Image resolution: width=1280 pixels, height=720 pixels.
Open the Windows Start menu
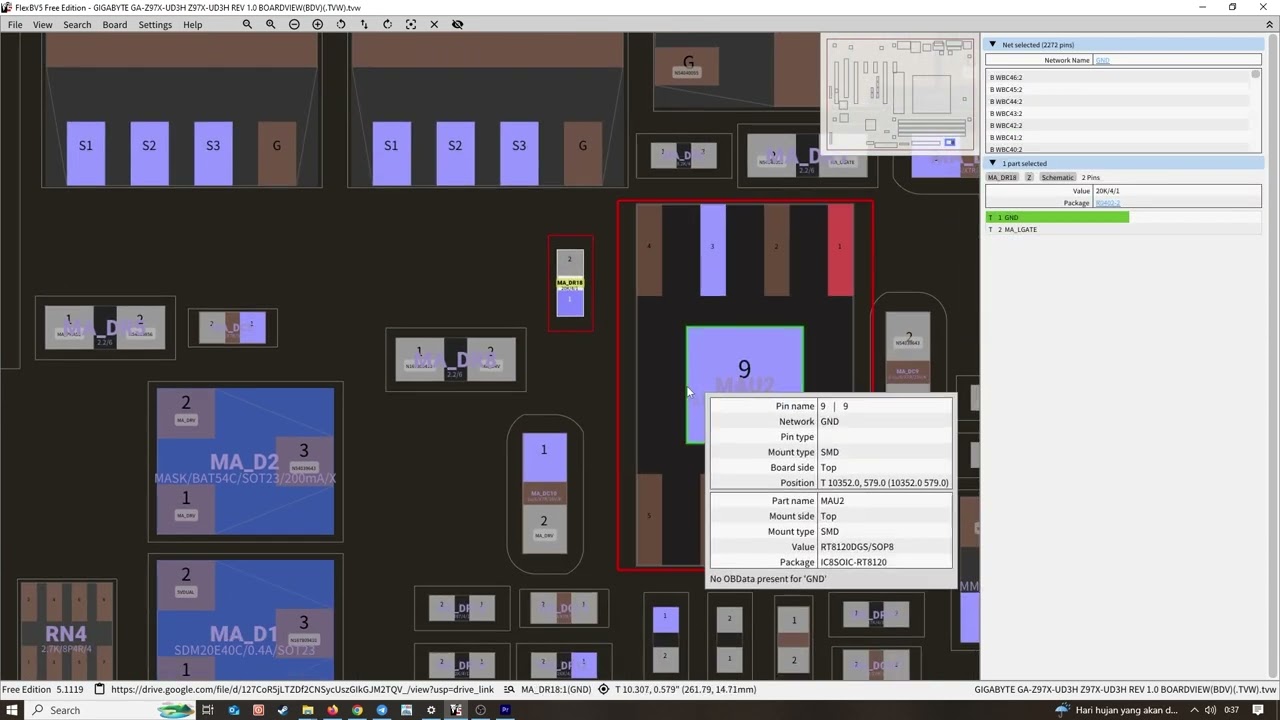[x=12, y=710]
